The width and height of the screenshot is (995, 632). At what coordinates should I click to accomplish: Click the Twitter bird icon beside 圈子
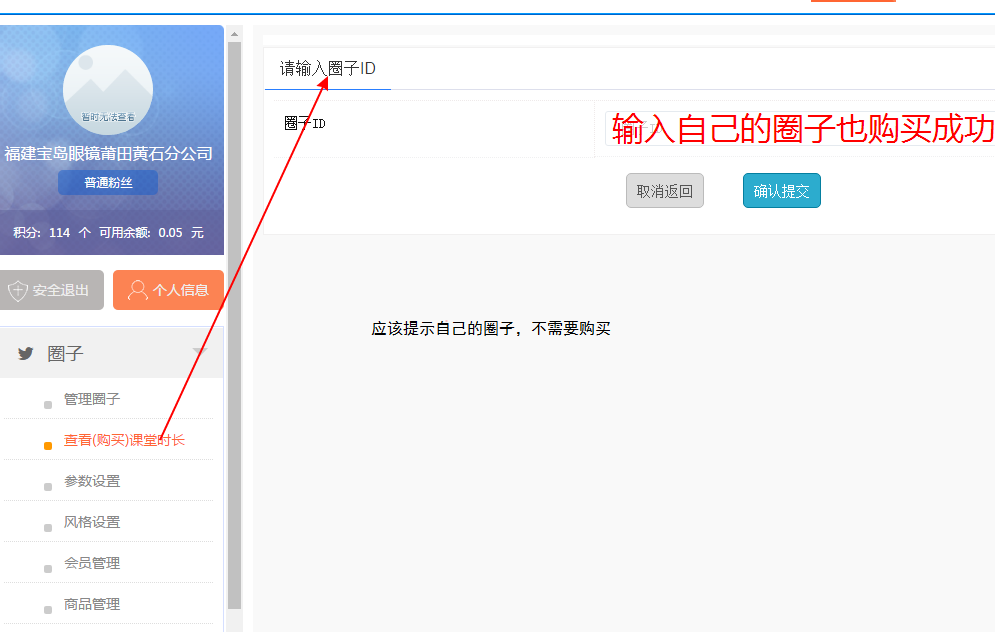(x=25, y=354)
